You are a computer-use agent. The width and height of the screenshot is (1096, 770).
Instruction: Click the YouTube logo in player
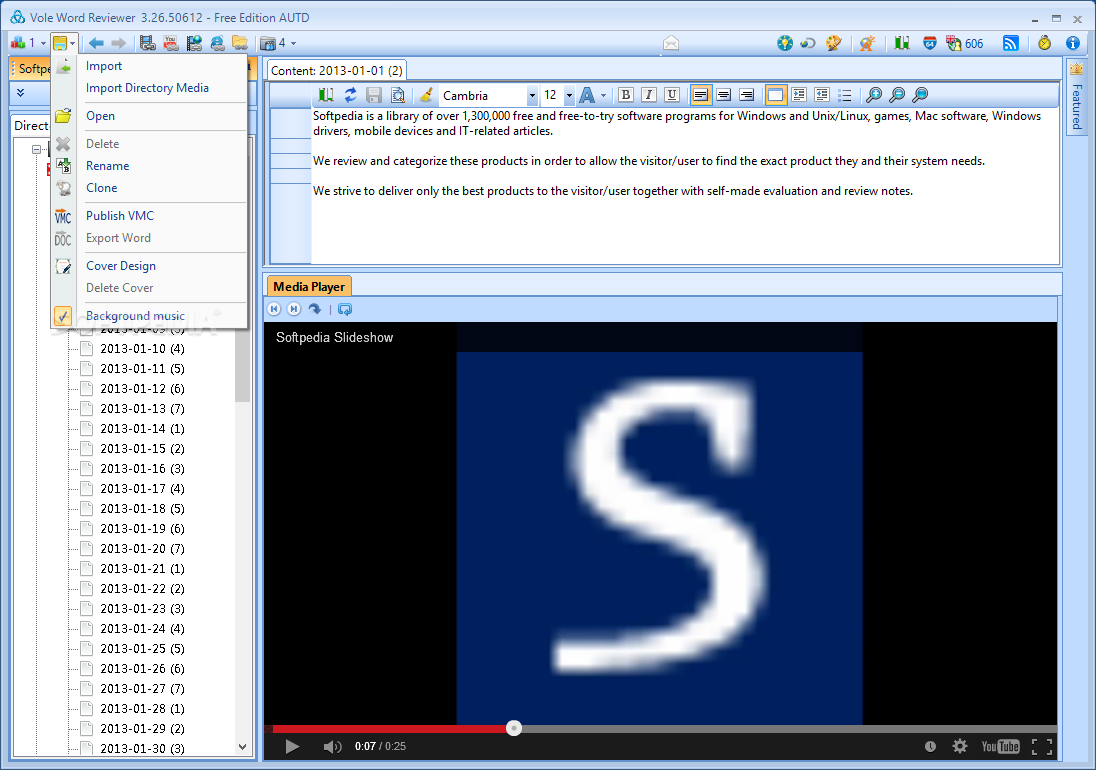tap(1000, 746)
